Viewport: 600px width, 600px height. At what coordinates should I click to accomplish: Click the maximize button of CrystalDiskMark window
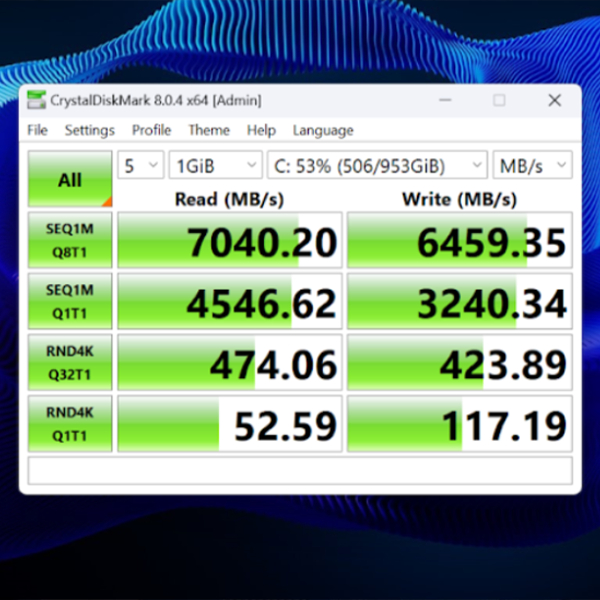pyautogui.click(x=499, y=100)
